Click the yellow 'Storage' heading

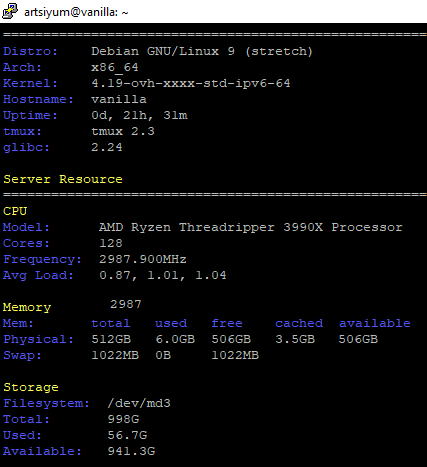point(31,388)
